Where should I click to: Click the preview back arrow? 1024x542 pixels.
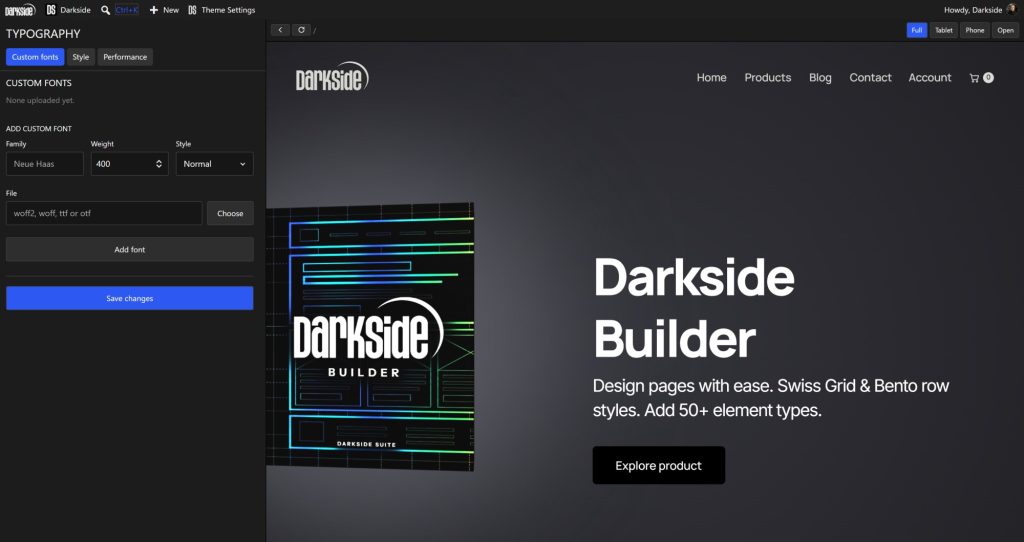(x=280, y=30)
